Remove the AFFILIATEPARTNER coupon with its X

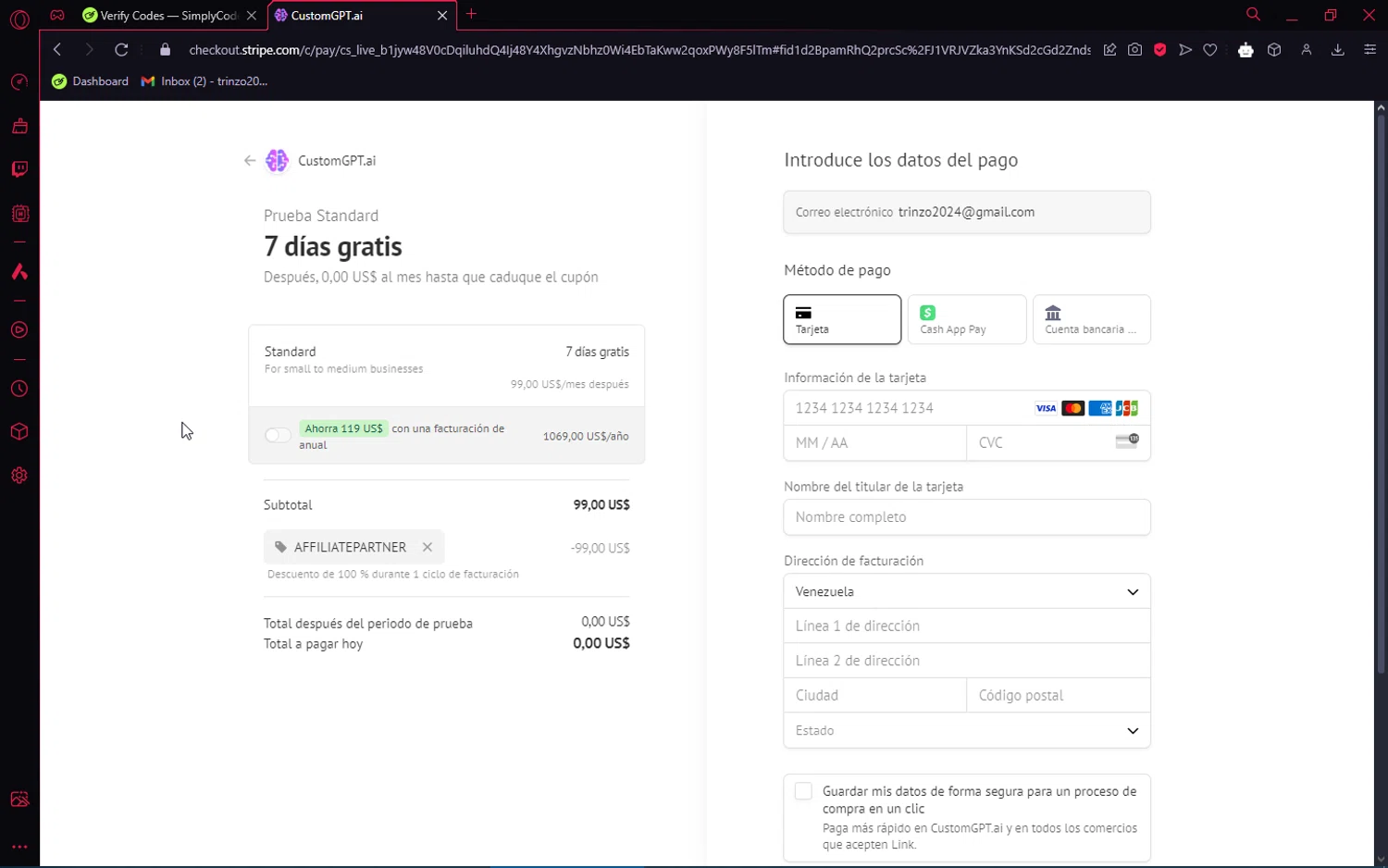coord(428,547)
